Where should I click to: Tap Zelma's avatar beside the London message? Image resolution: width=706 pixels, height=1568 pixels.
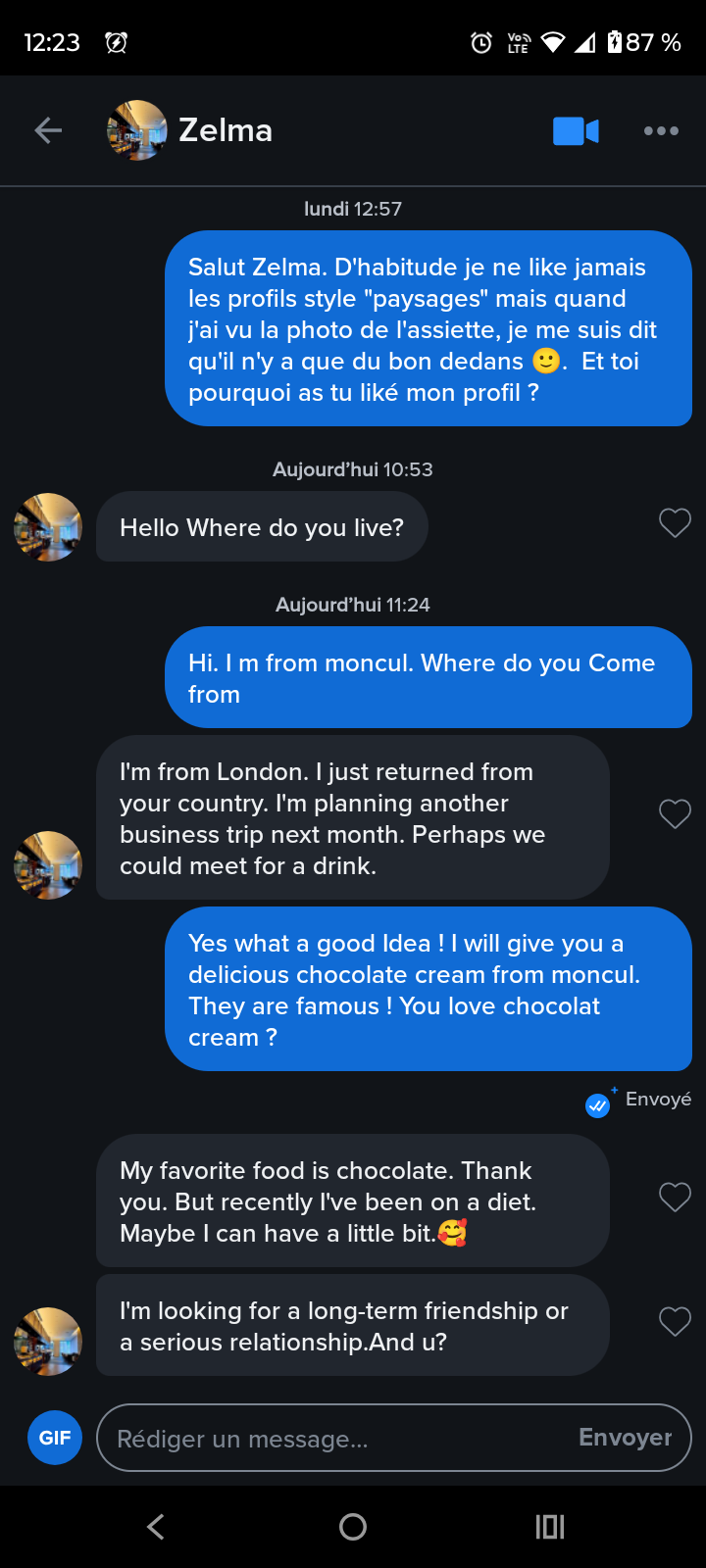pos(48,865)
